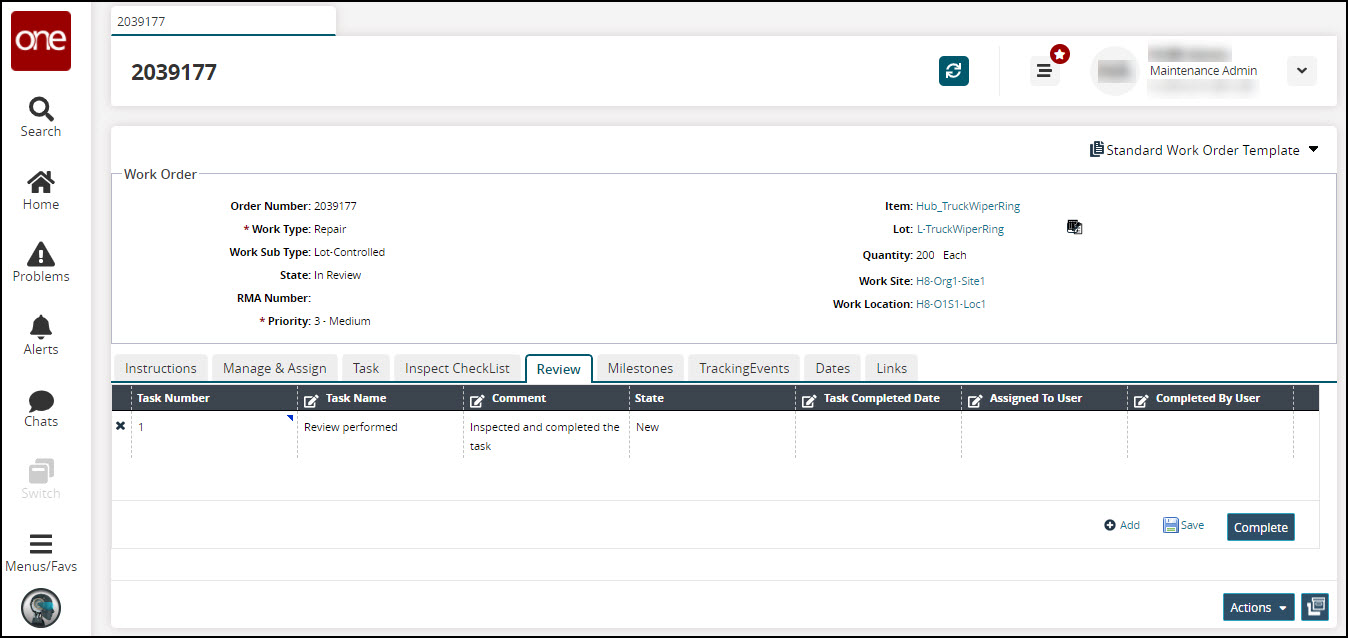Click the assistant avatar icon at sidebar bottom
The height and width of the screenshot is (638, 1348).
[x=41, y=607]
